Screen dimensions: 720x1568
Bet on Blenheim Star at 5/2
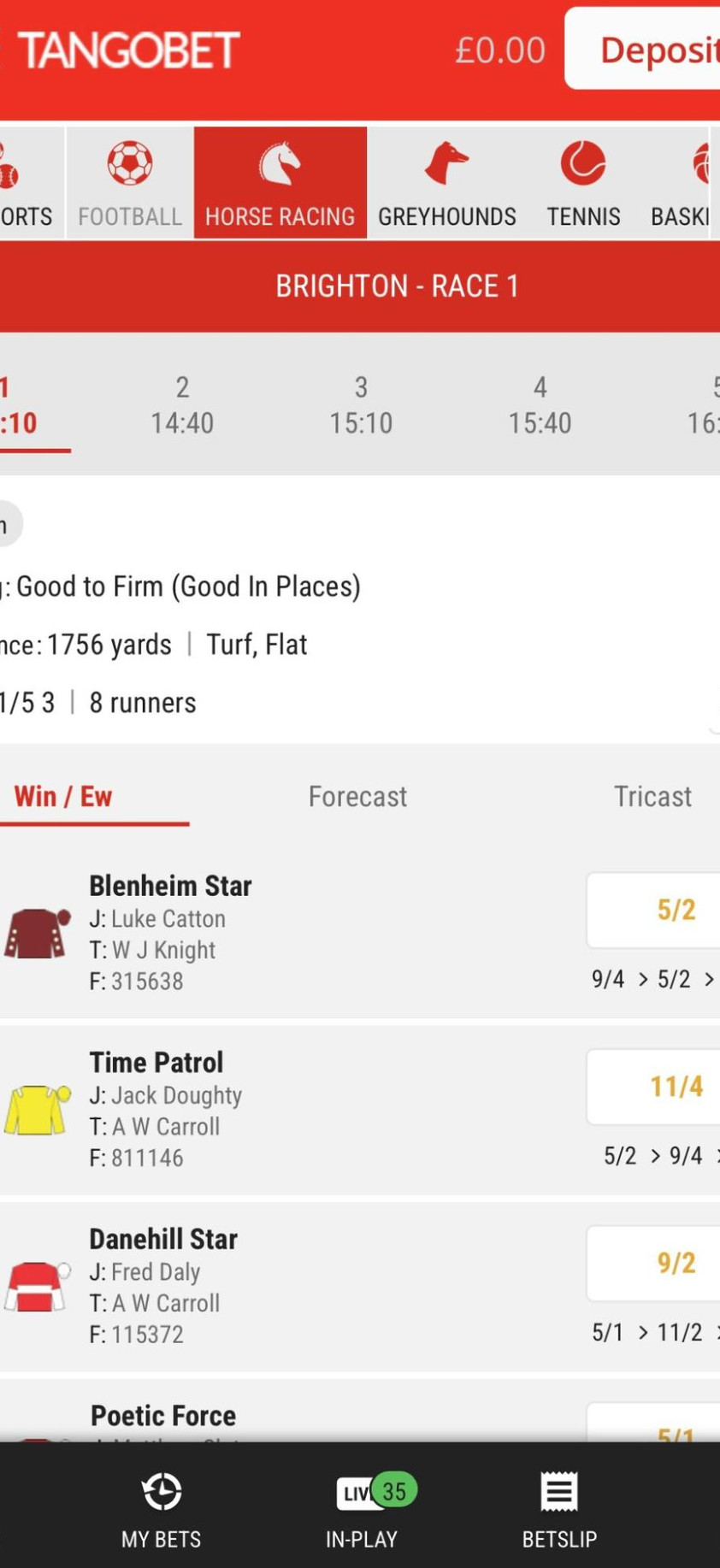click(x=676, y=910)
